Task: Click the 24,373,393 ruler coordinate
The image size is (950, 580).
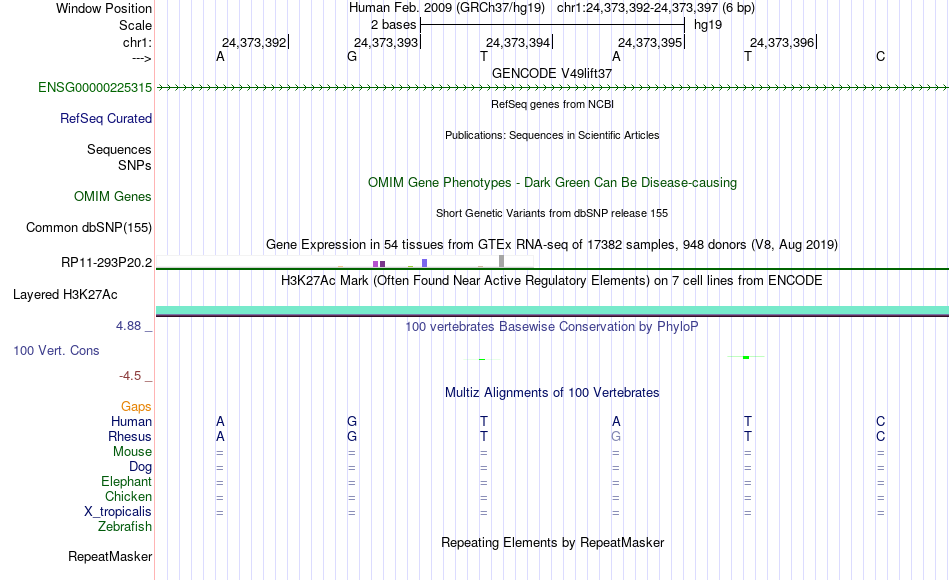Action: (x=386, y=42)
